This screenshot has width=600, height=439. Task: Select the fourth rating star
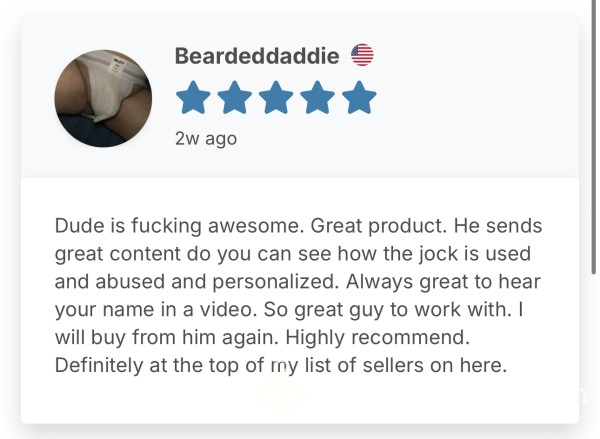(x=317, y=98)
